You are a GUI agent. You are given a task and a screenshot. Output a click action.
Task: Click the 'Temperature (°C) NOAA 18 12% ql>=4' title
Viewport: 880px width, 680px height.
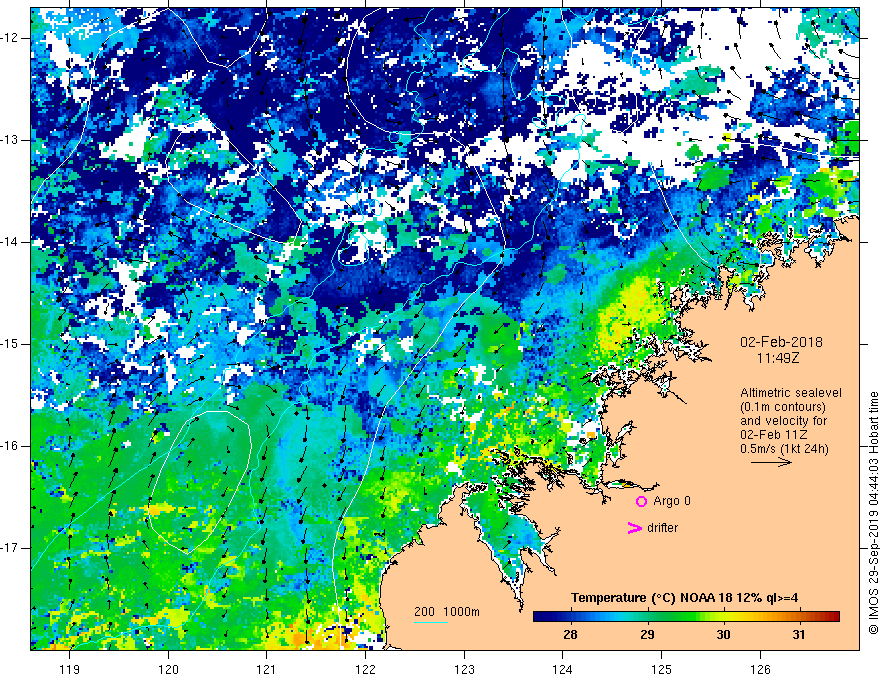[x=685, y=598]
